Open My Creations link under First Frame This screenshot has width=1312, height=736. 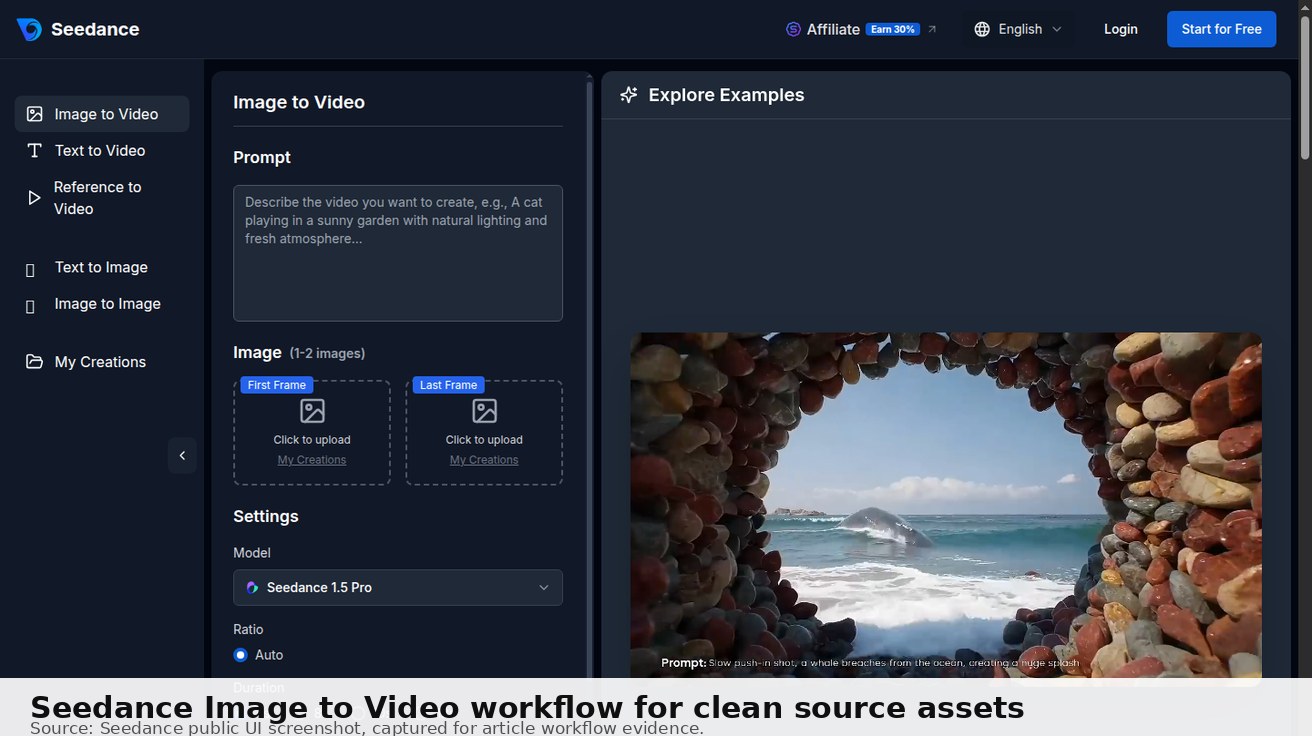[x=312, y=460]
